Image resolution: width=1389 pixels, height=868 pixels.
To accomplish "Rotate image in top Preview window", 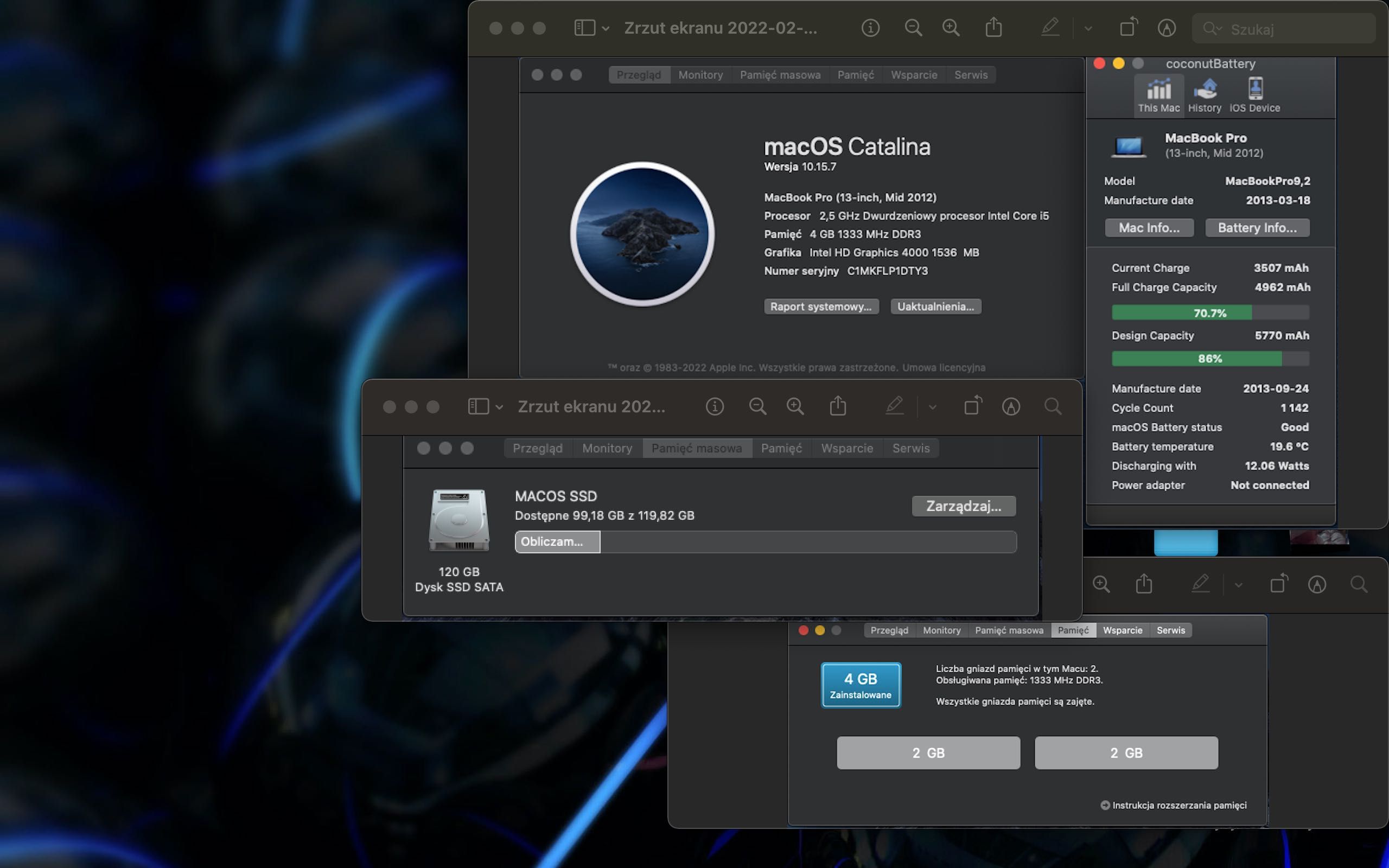I will (1128, 27).
